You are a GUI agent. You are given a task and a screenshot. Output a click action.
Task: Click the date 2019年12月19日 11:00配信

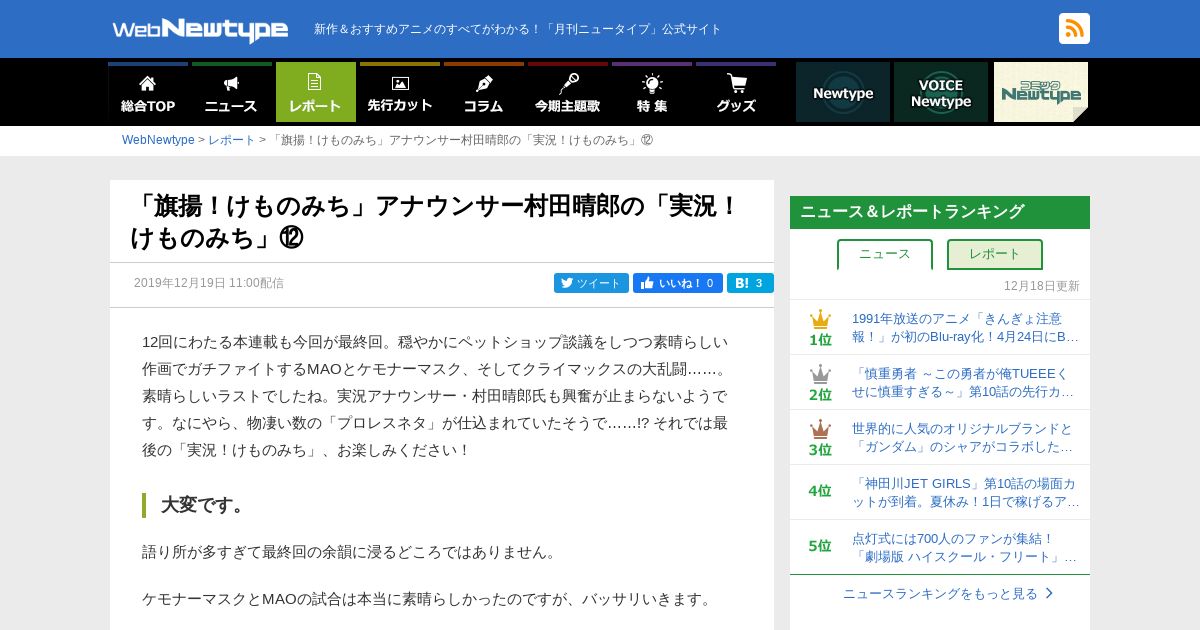(209, 283)
